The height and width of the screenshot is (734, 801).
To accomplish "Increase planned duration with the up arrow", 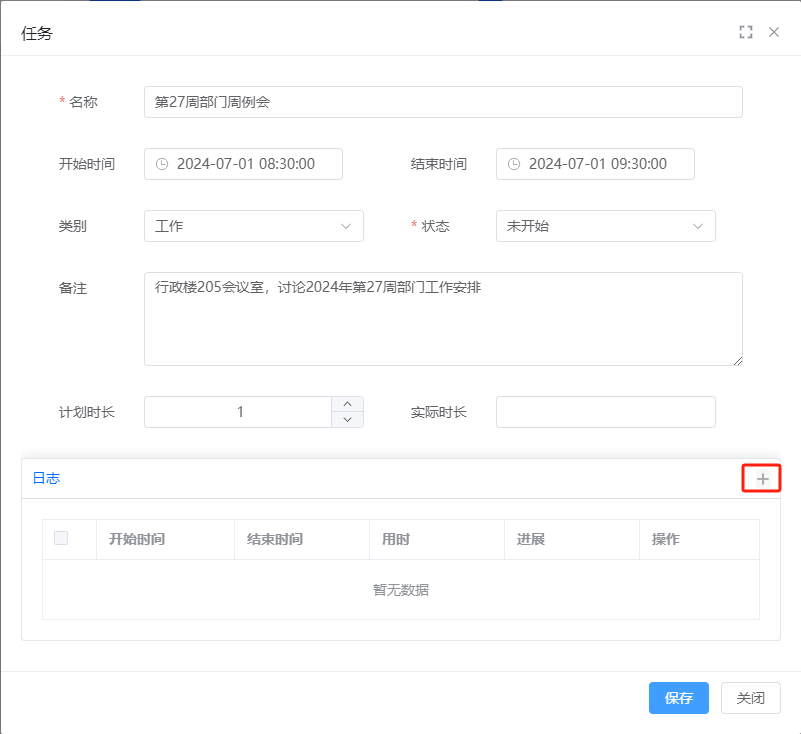I will pyautogui.click(x=347, y=404).
